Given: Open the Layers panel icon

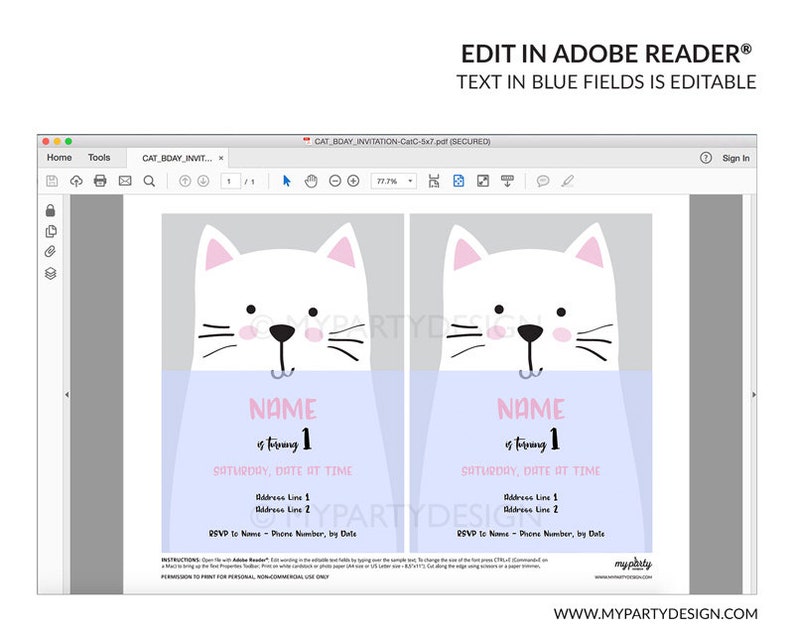Looking at the screenshot, I should click(51, 273).
